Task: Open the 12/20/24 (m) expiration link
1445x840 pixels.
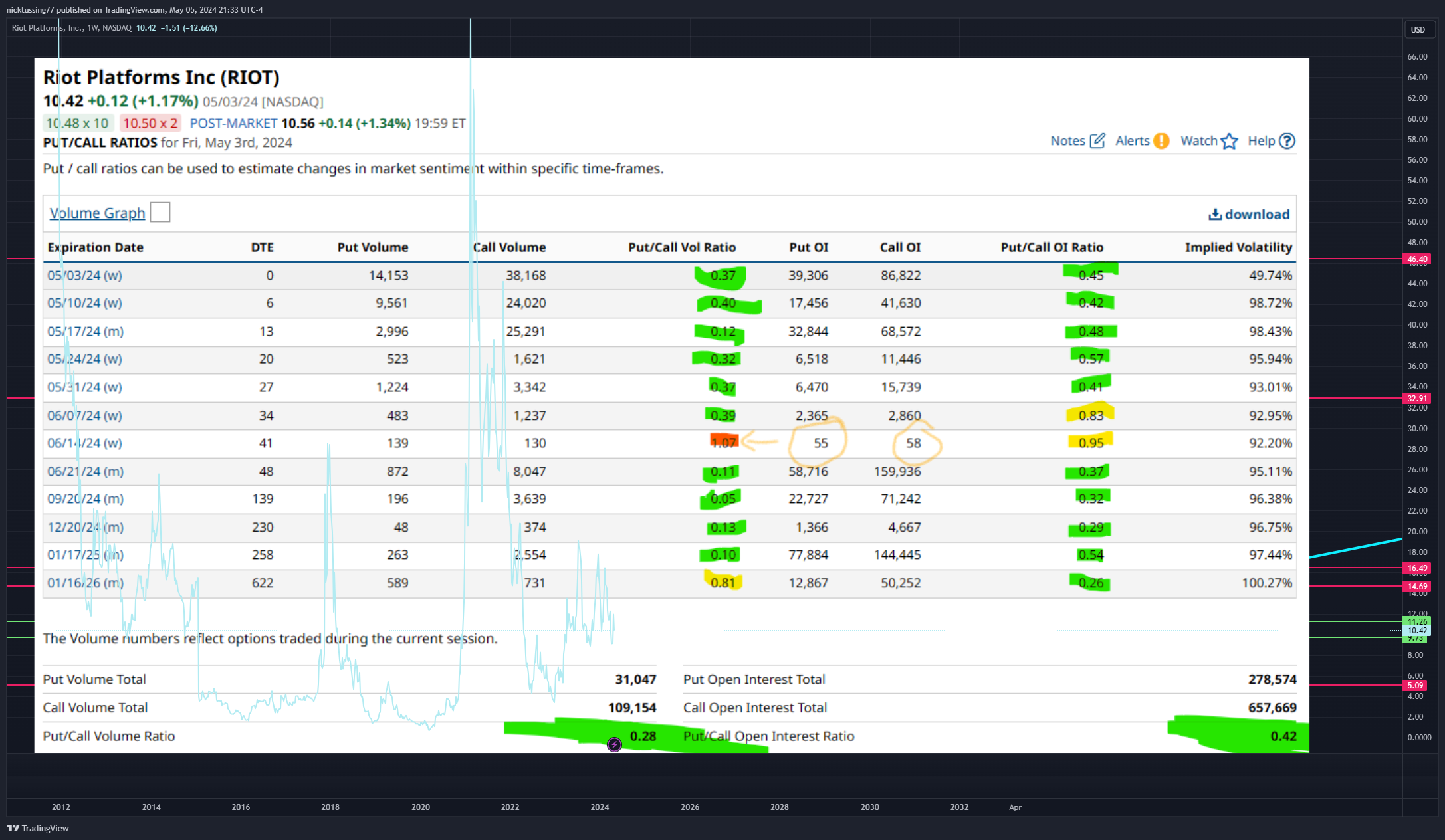Action: (85, 527)
